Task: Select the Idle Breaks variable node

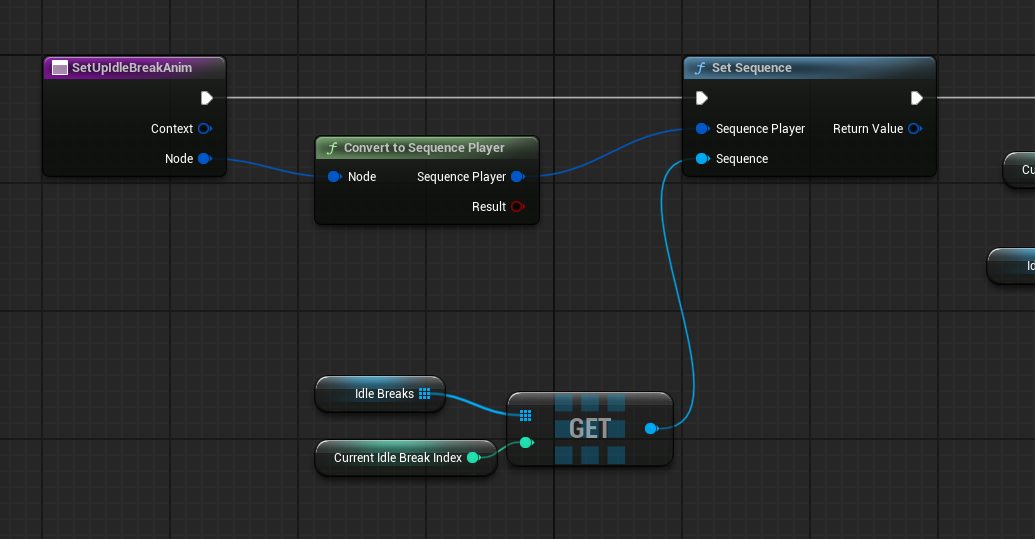Action: (380, 394)
